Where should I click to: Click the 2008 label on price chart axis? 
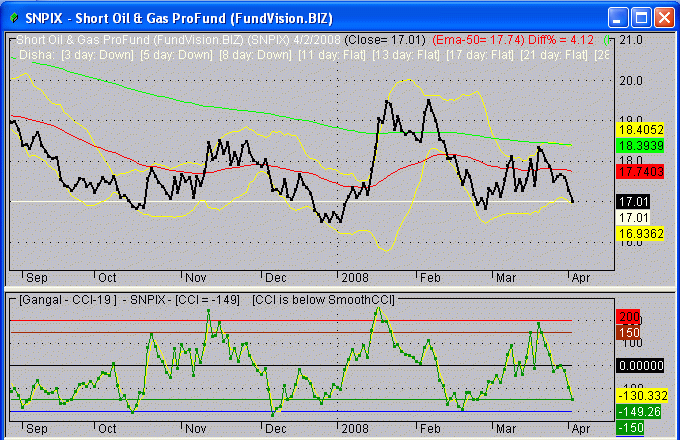[x=355, y=278]
